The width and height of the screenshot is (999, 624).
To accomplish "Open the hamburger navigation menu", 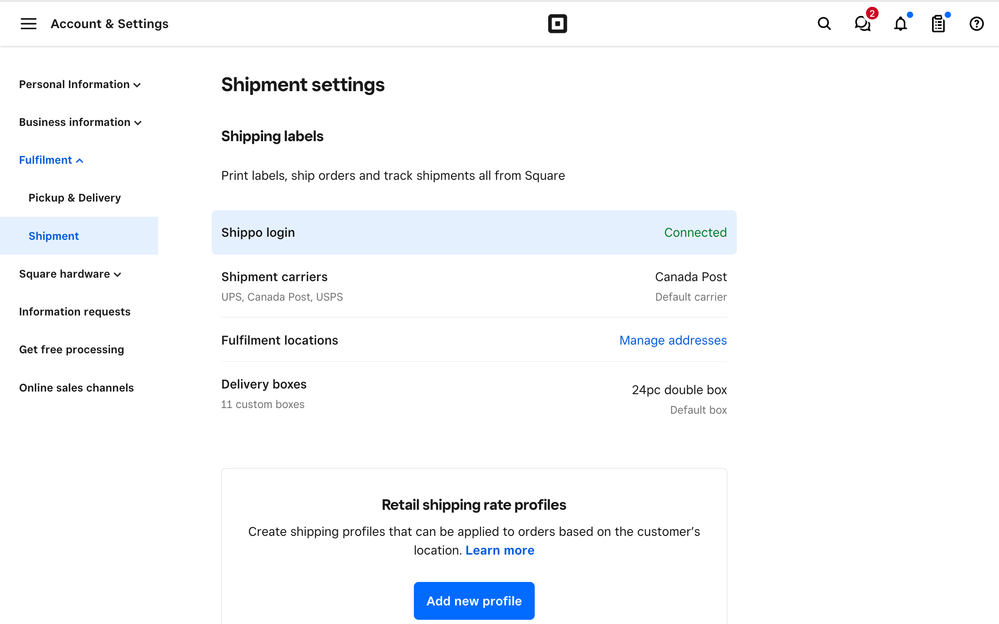I will click(x=29, y=24).
